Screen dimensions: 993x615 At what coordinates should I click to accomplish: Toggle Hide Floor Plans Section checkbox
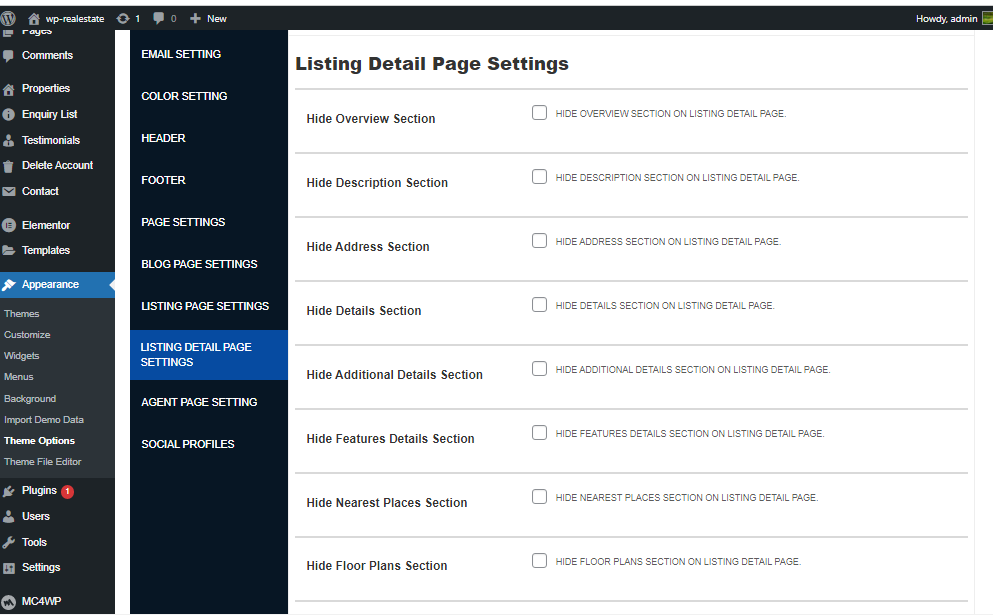click(x=539, y=561)
